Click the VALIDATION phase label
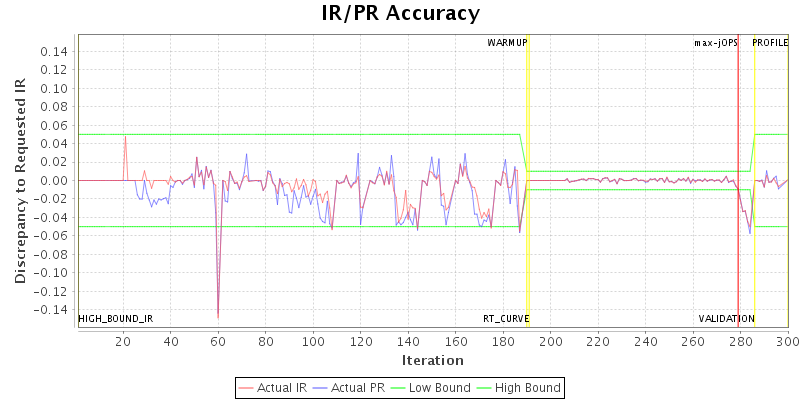The image size is (800, 400). tap(727, 319)
